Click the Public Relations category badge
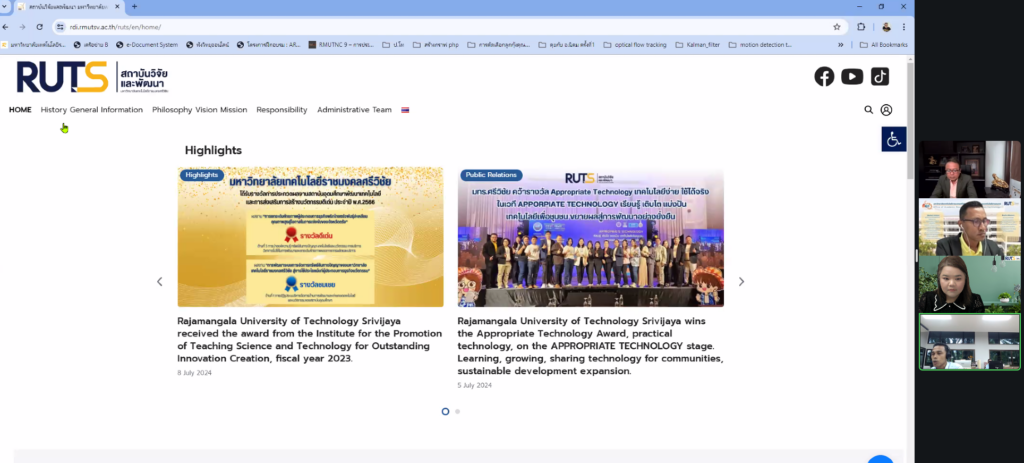 [492, 175]
